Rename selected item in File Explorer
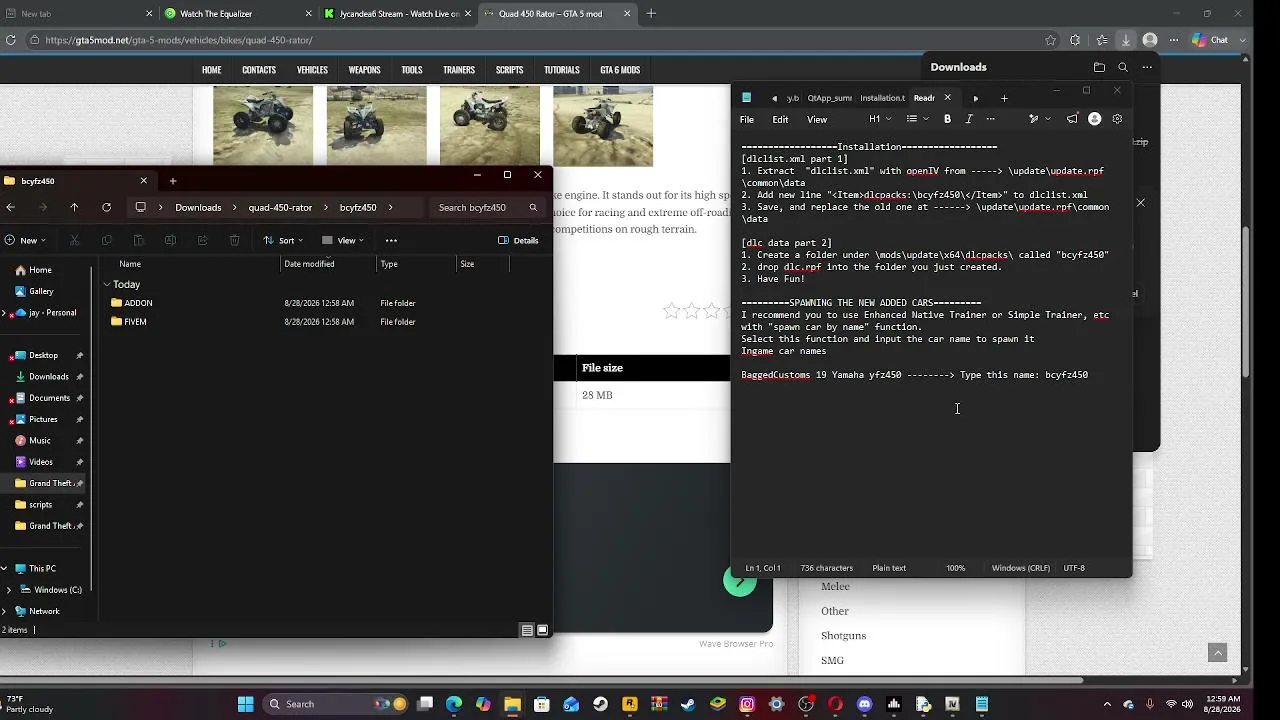This screenshot has width=1280, height=720. (x=170, y=240)
